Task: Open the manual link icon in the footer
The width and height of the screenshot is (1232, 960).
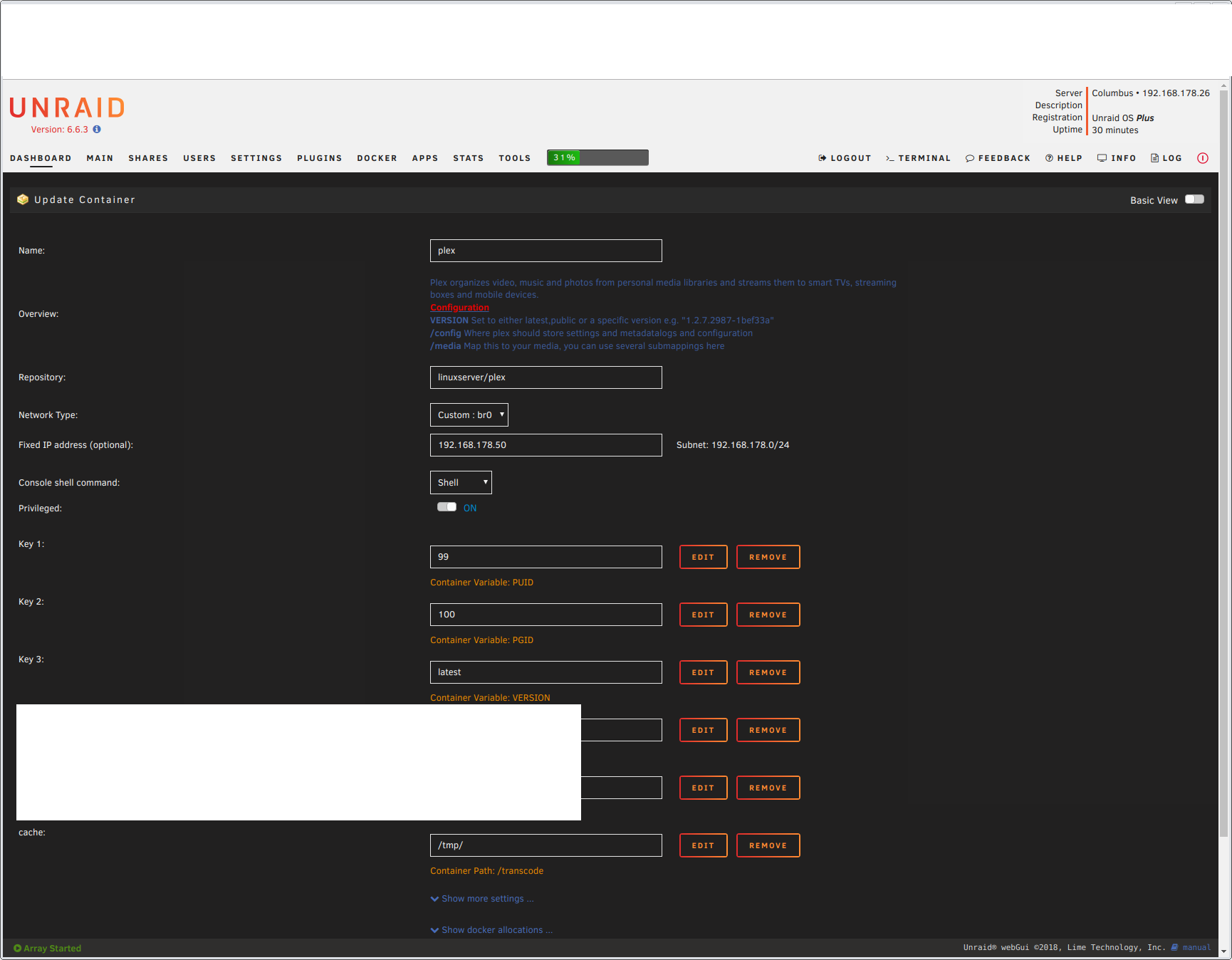Action: point(1175,947)
